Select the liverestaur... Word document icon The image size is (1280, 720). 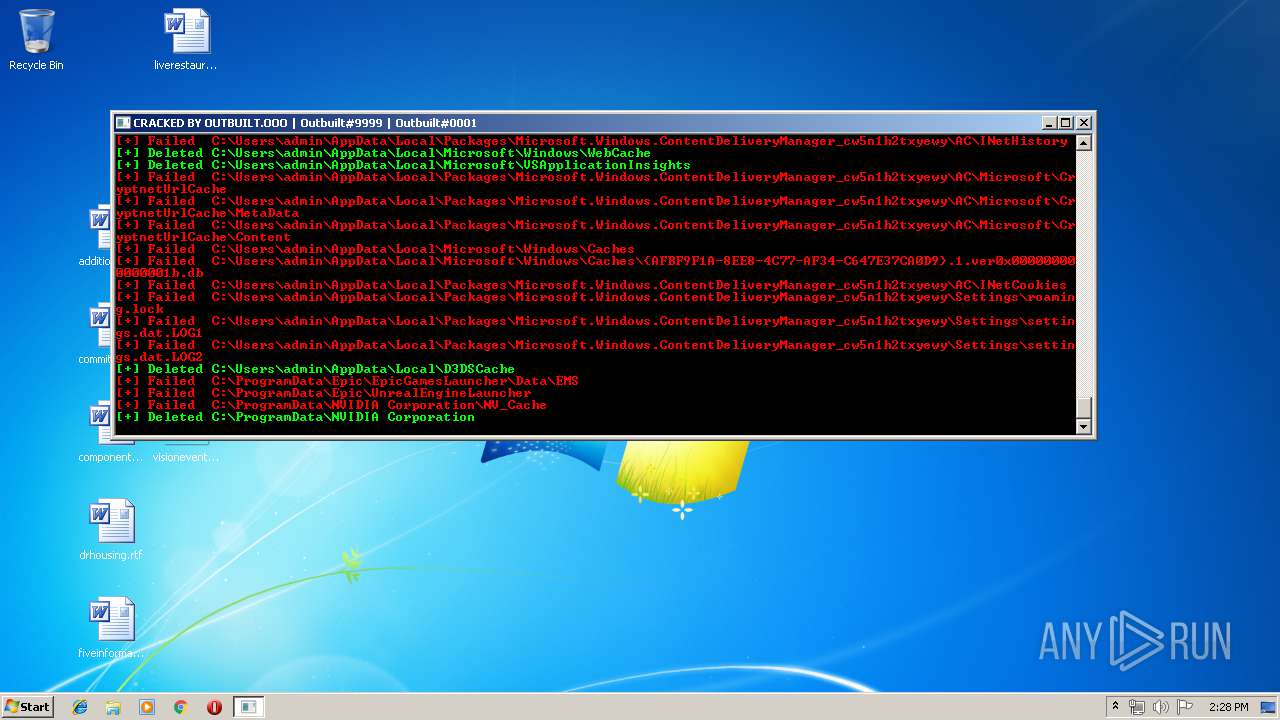click(x=186, y=40)
